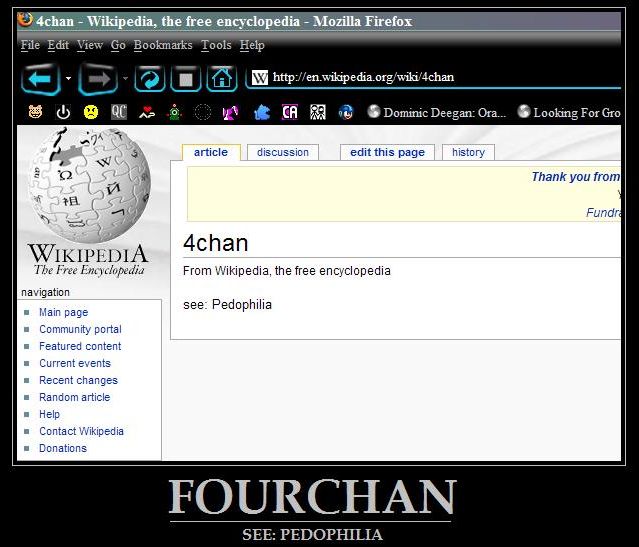Click the red heart bookmark icon
The width and height of the screenshot is (639, 547).
click(x=147, y=112)
